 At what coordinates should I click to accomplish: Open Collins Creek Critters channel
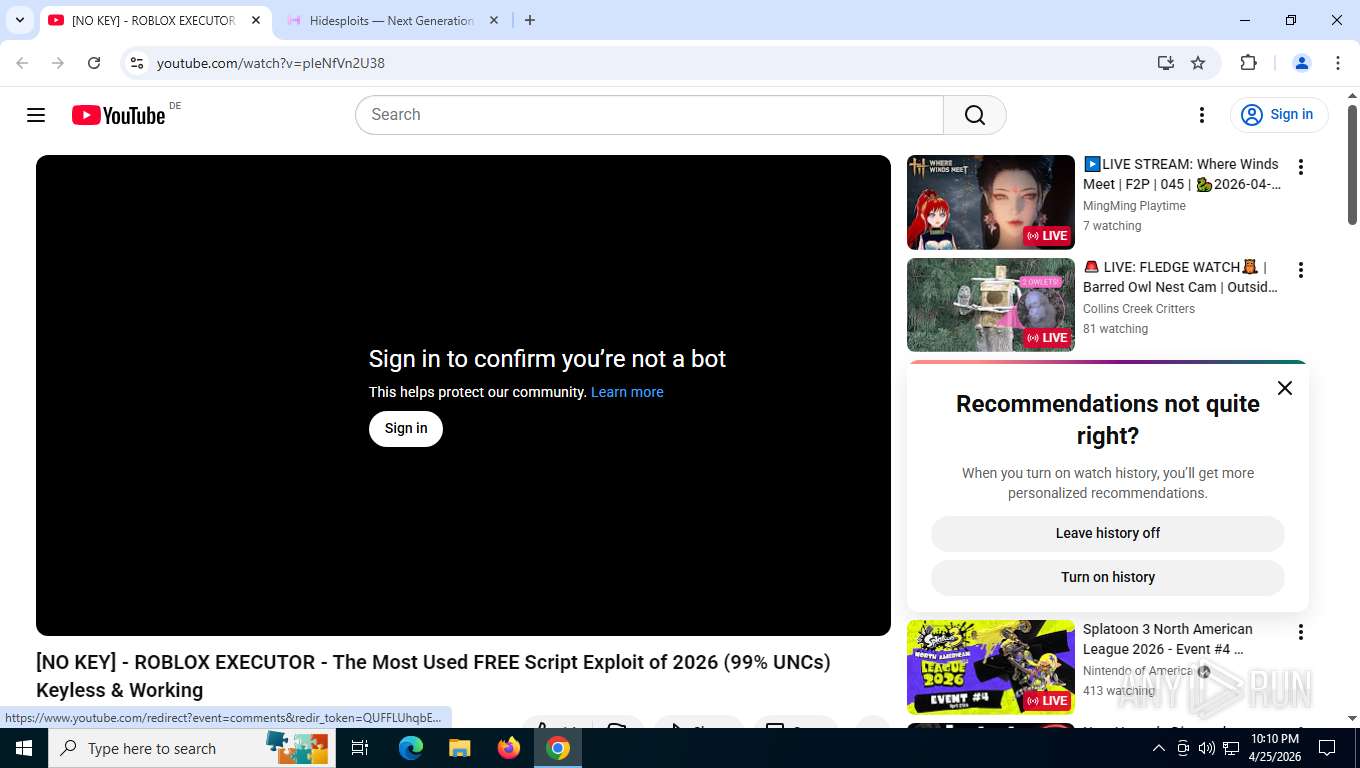point(1139,309)
